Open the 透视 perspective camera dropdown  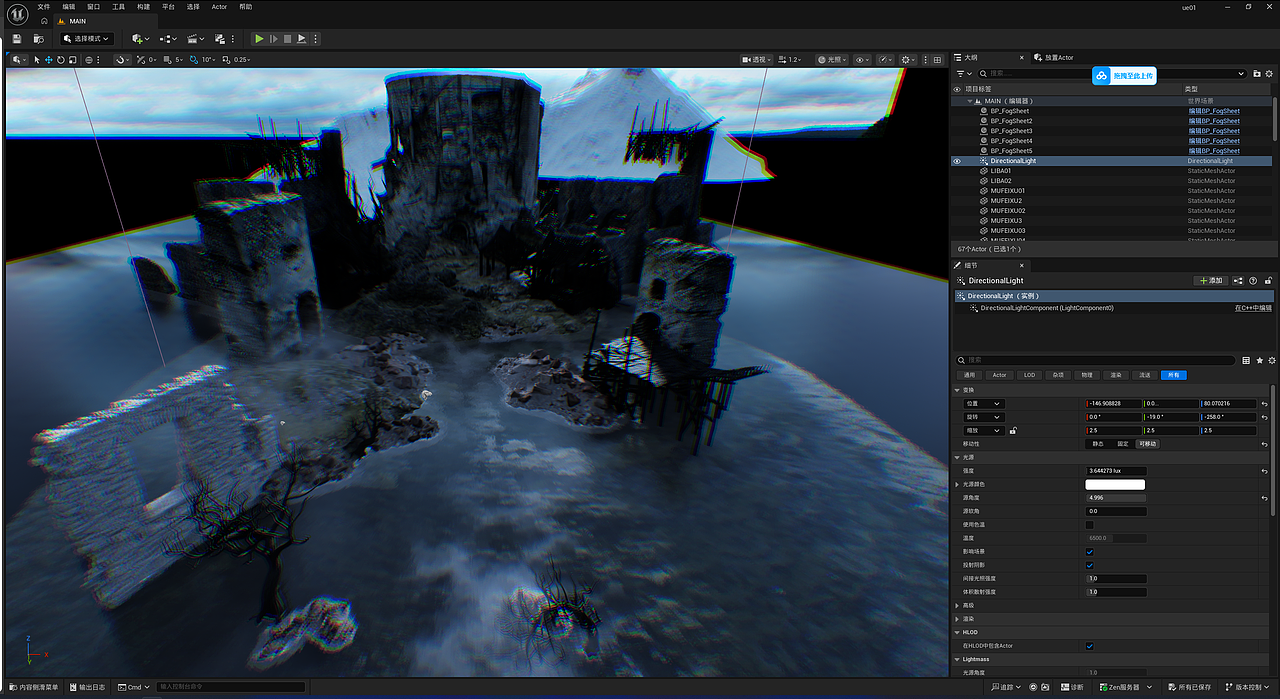(x=758, y=60)
